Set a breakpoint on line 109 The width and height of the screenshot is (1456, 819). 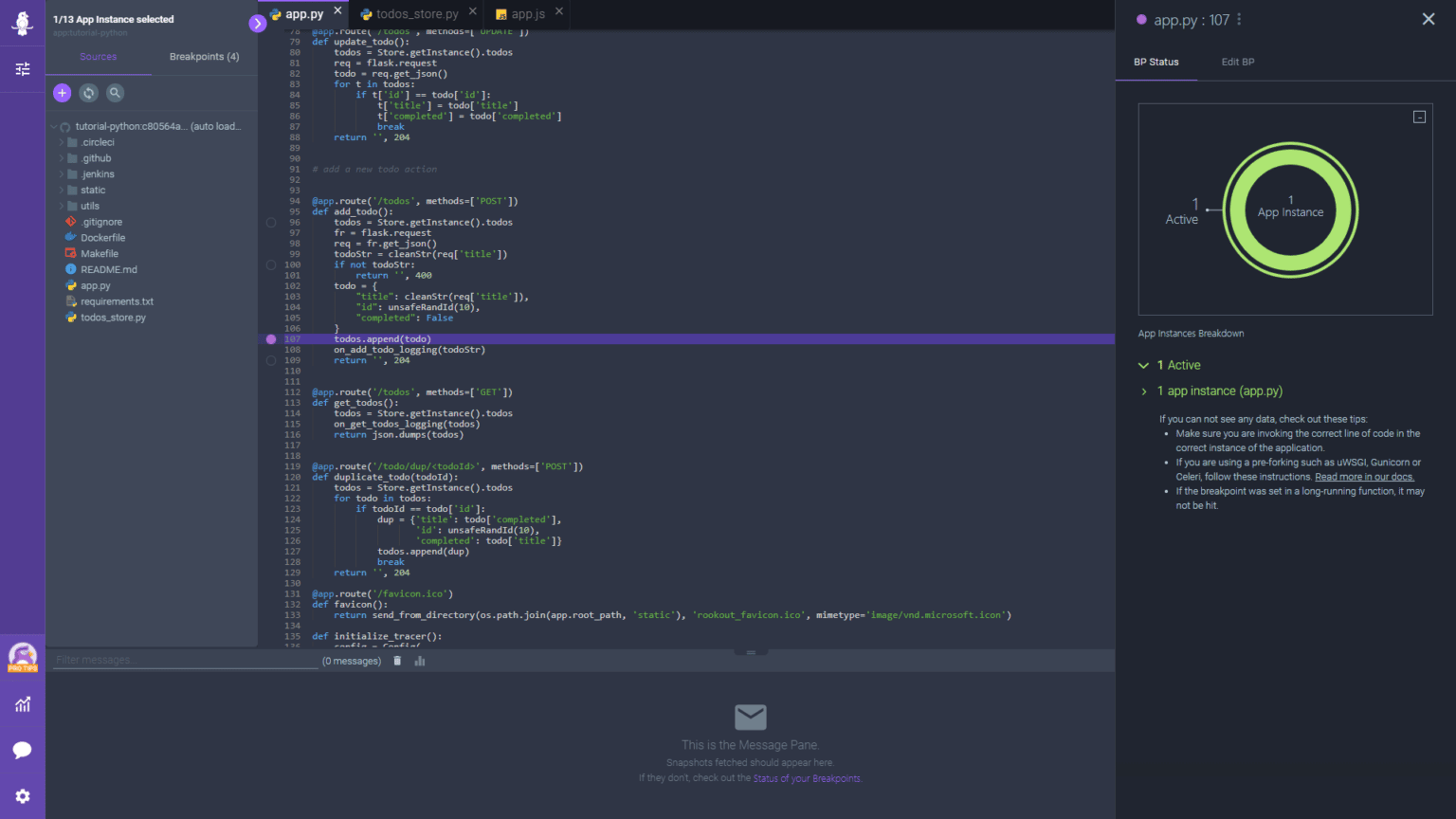click(271, 360)
